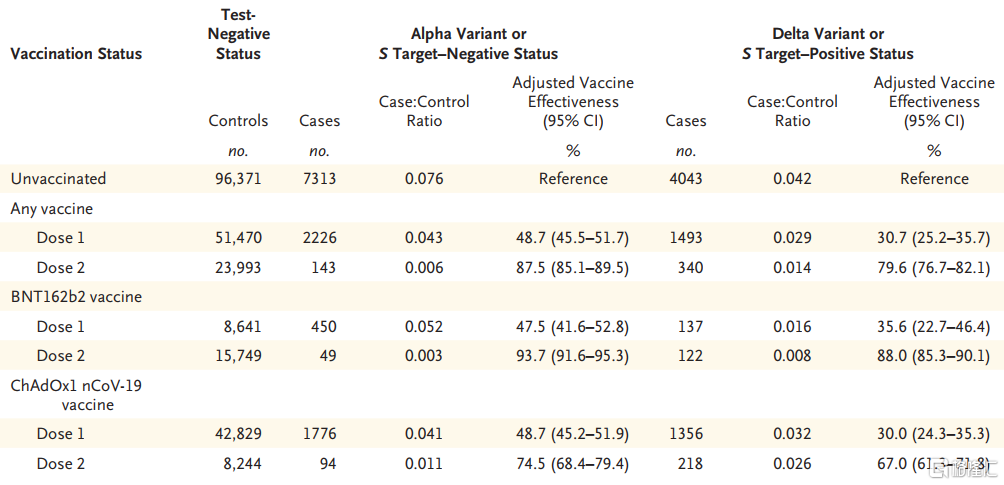The height and width of the screenshot is (485, 1004).
Task: Click the "Reference" cell under Alpha Variant
Action: [573, 179]
